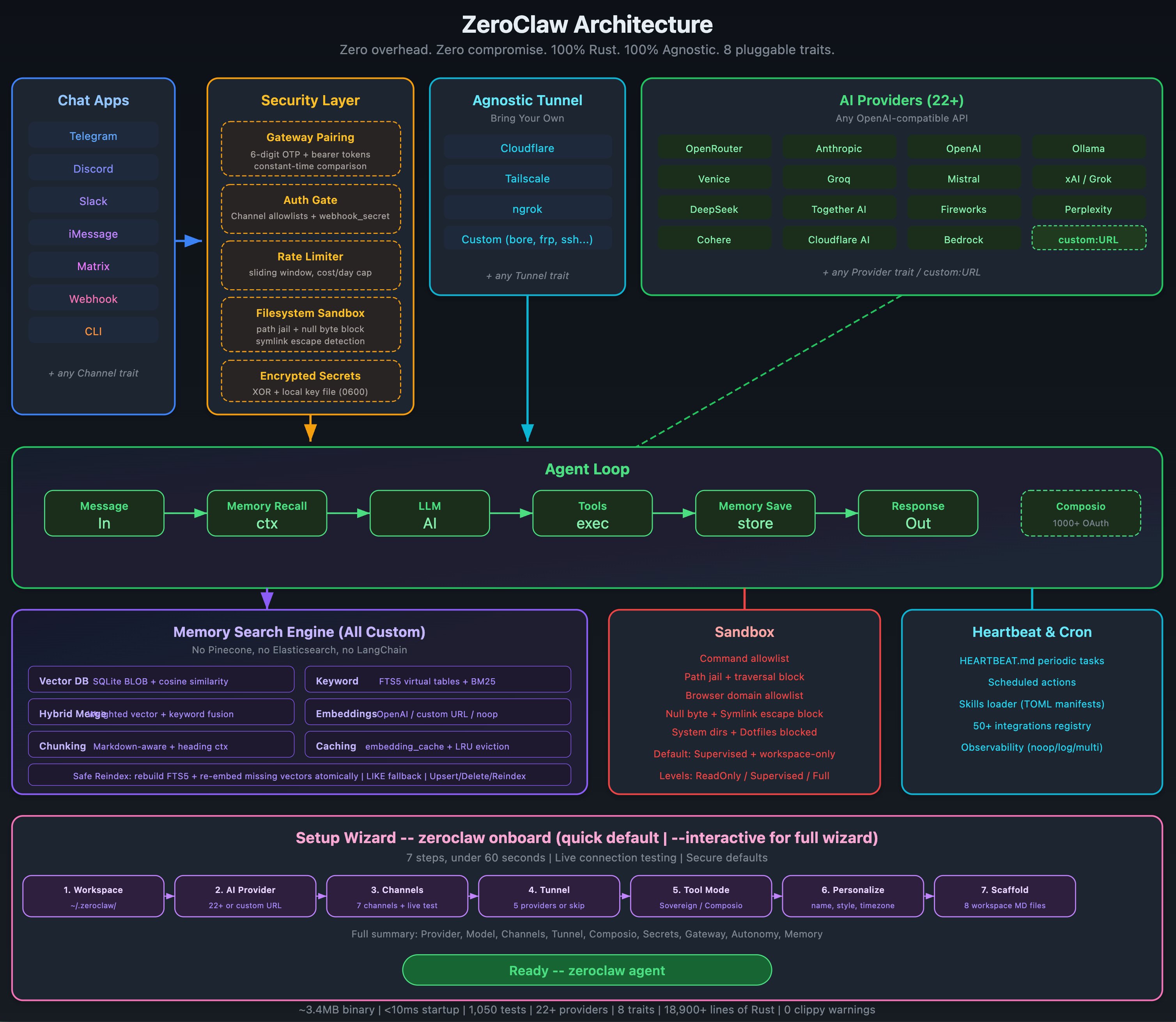Click the dashed Composio 1000+ OAuth box
This screenshot has height=1022, width=1176.
[1080, 513]
